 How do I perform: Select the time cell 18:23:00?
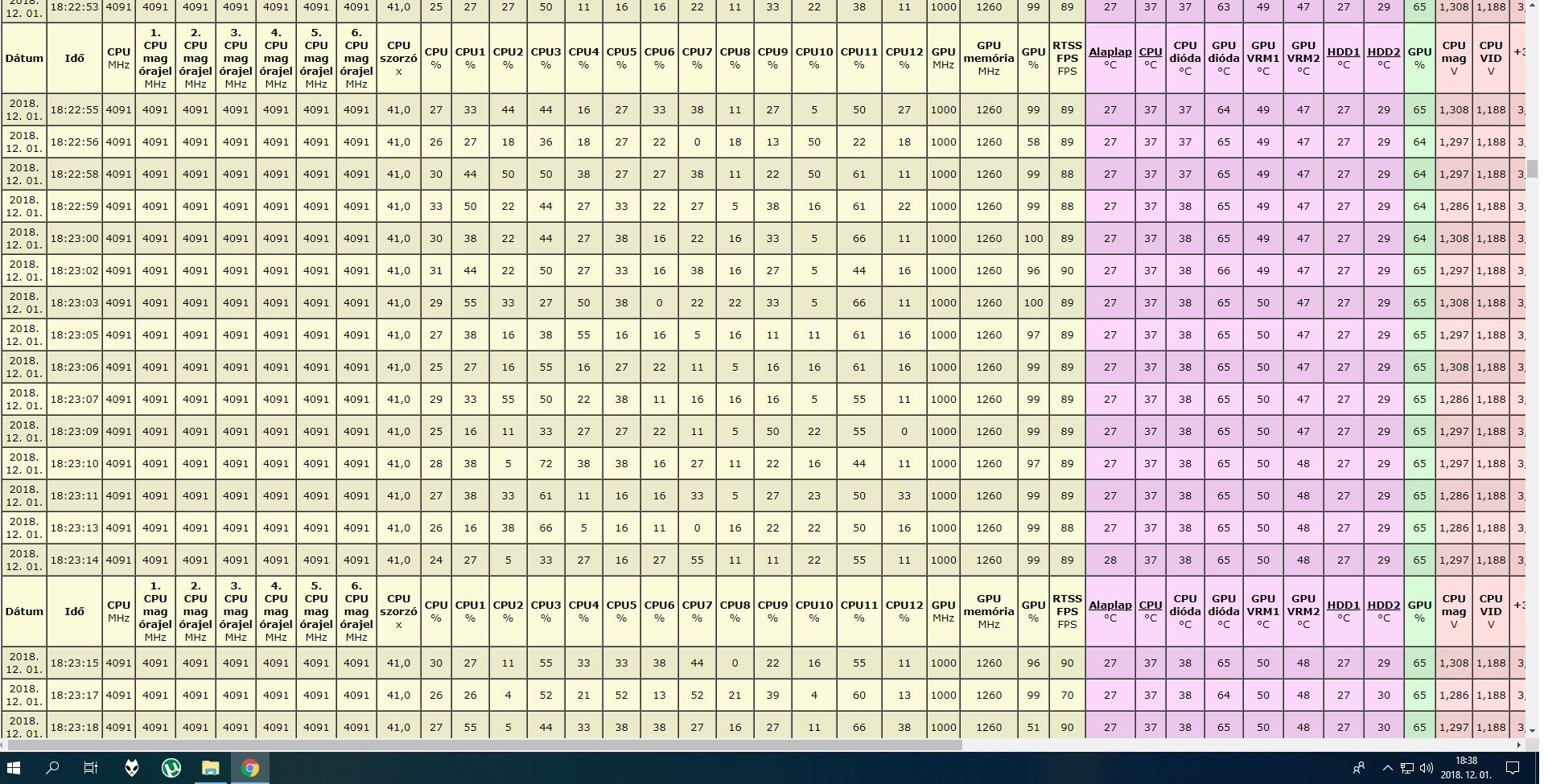(74, 238)
